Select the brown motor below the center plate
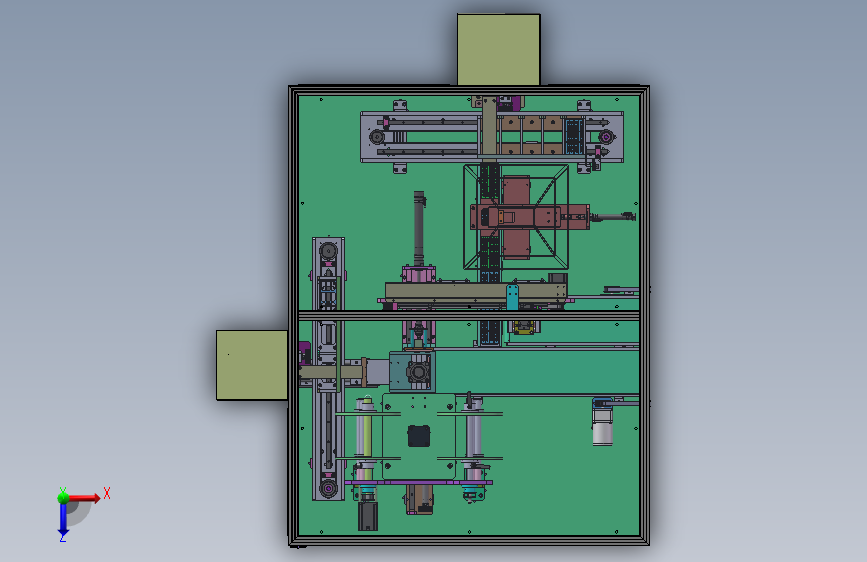 419,499
